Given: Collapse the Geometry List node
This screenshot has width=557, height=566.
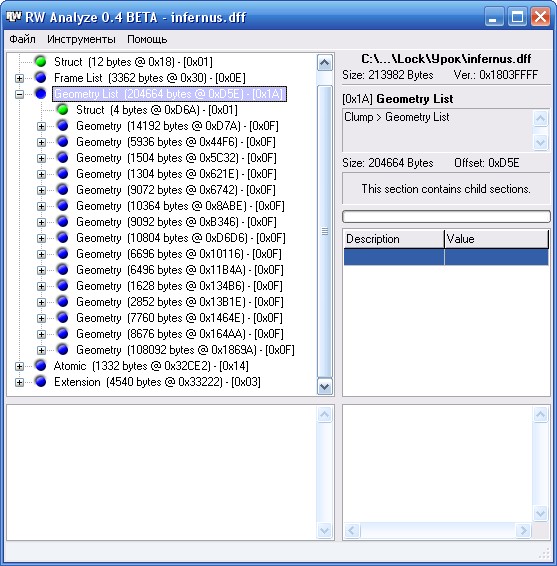Looking at the screenshot, I should (19, 94).
